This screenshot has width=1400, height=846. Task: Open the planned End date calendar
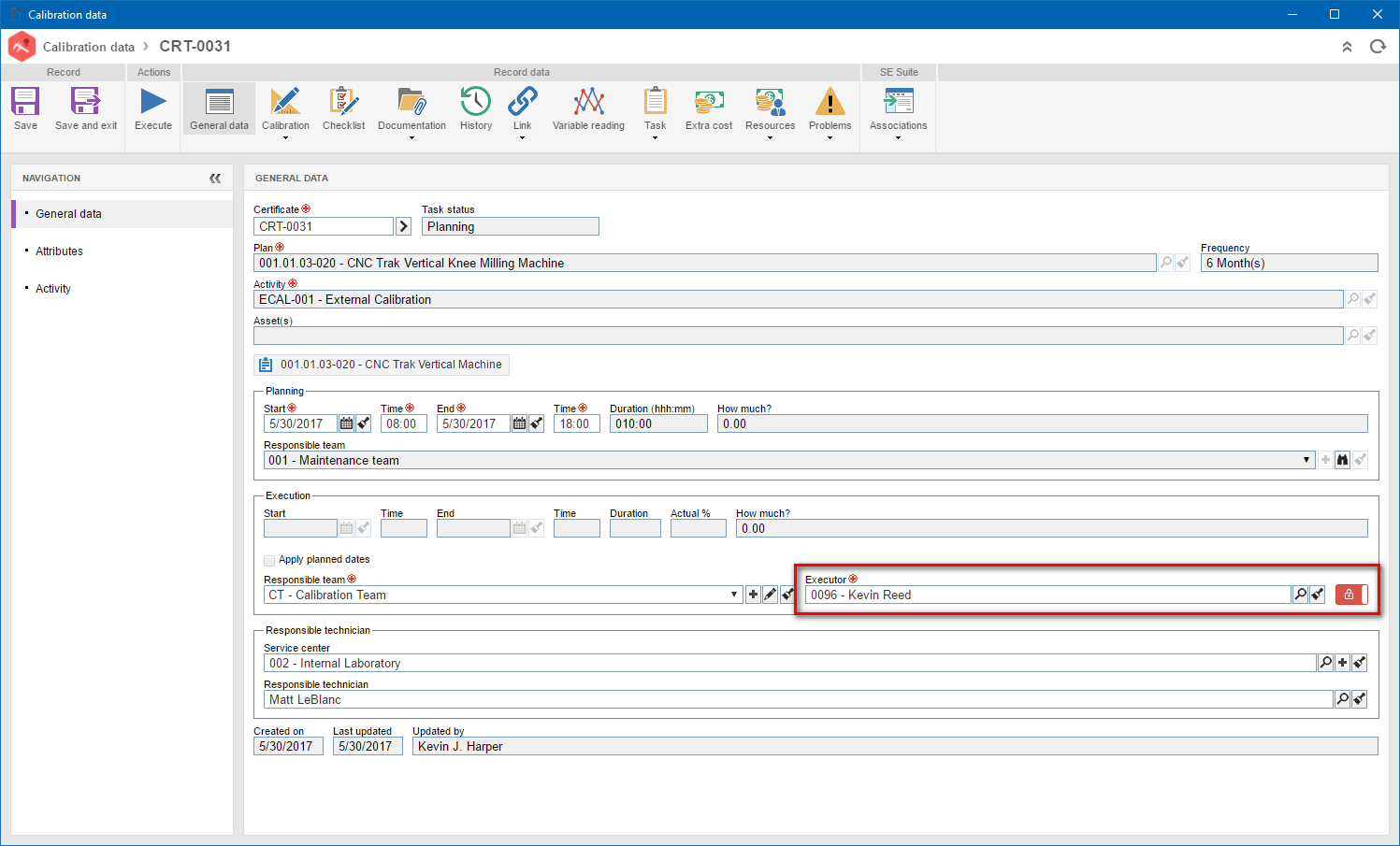[519, 423]
